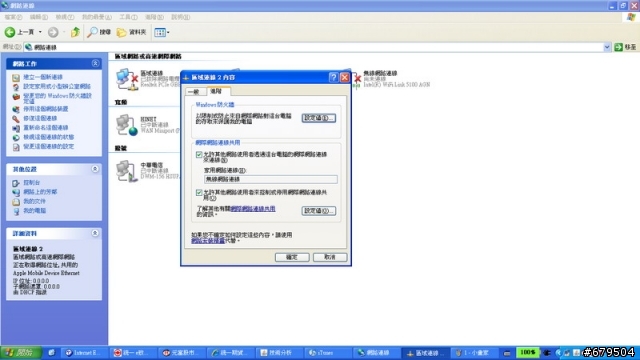Open the Back button history dropdown arrow

(40, 32)
